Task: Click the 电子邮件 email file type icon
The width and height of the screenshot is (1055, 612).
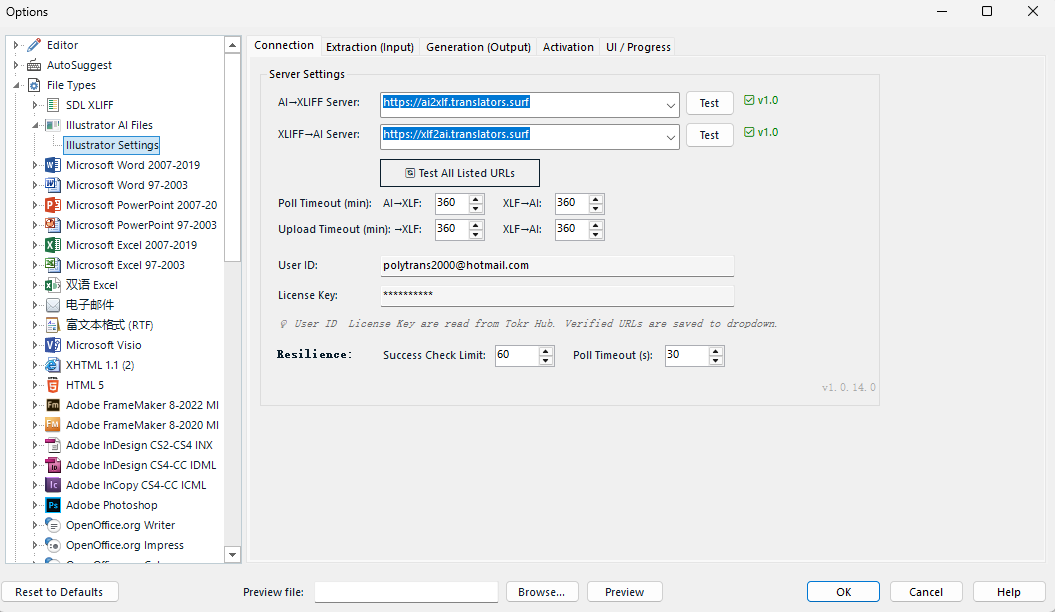Action: point(53,305)
